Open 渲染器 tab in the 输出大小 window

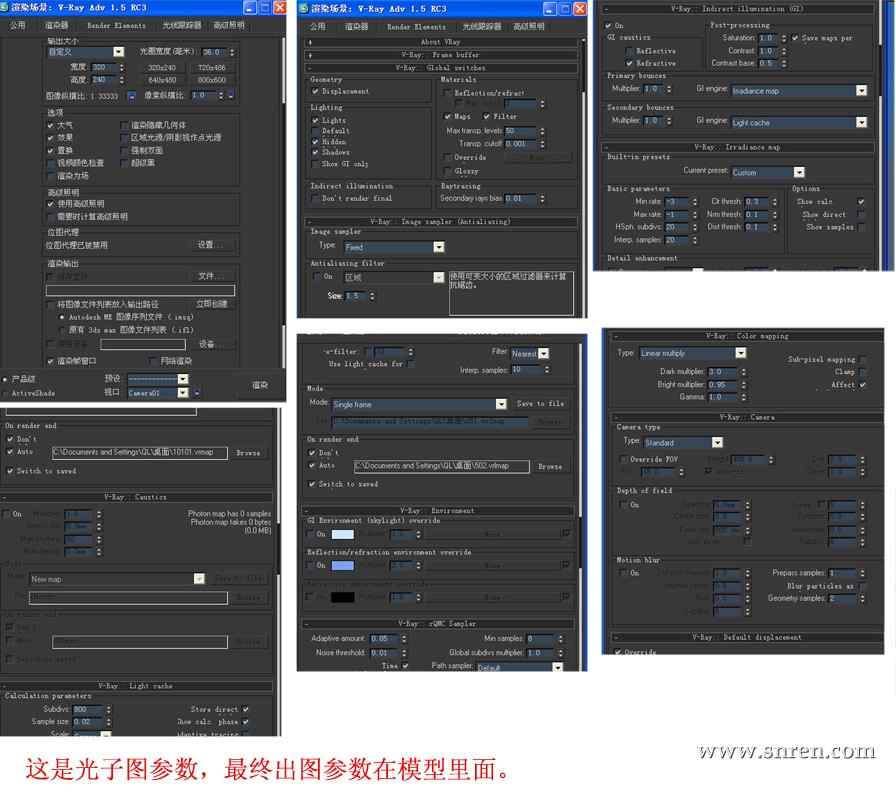[x=57, y=25]
